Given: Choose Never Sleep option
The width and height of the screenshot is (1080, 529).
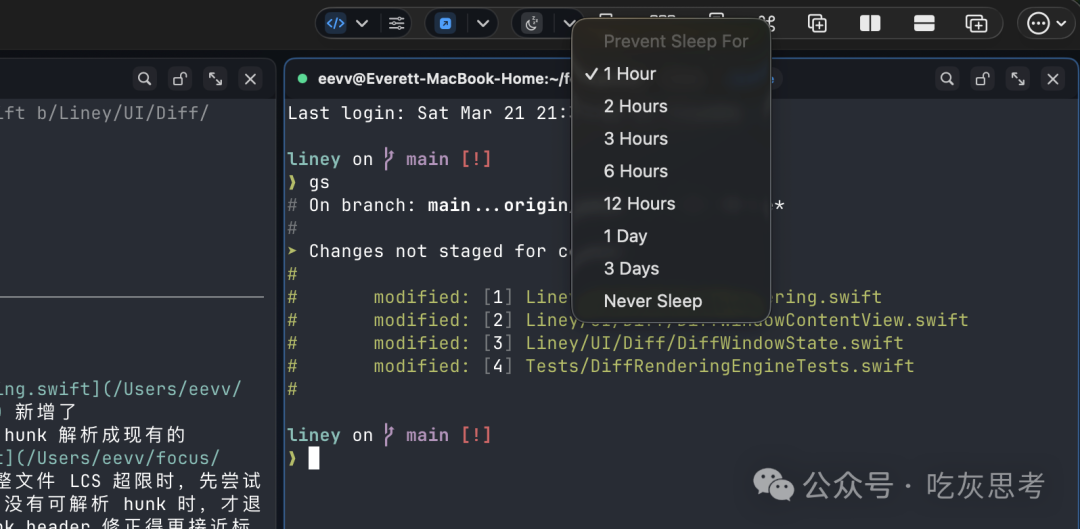Looking at the screenshot, I should [671, 301].
